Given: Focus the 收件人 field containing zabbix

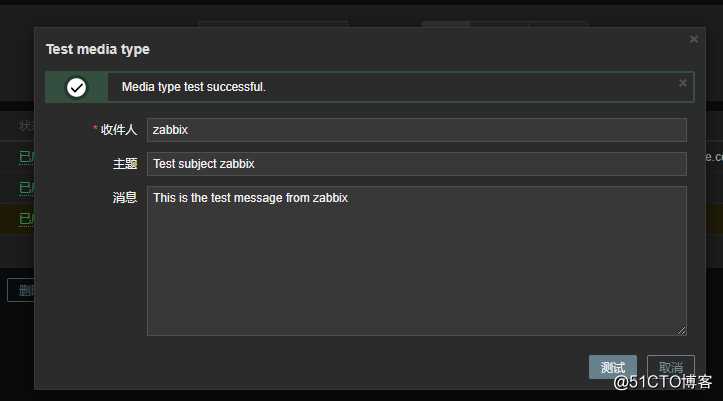Looking at the screenshot, I should tap(417, 130).
